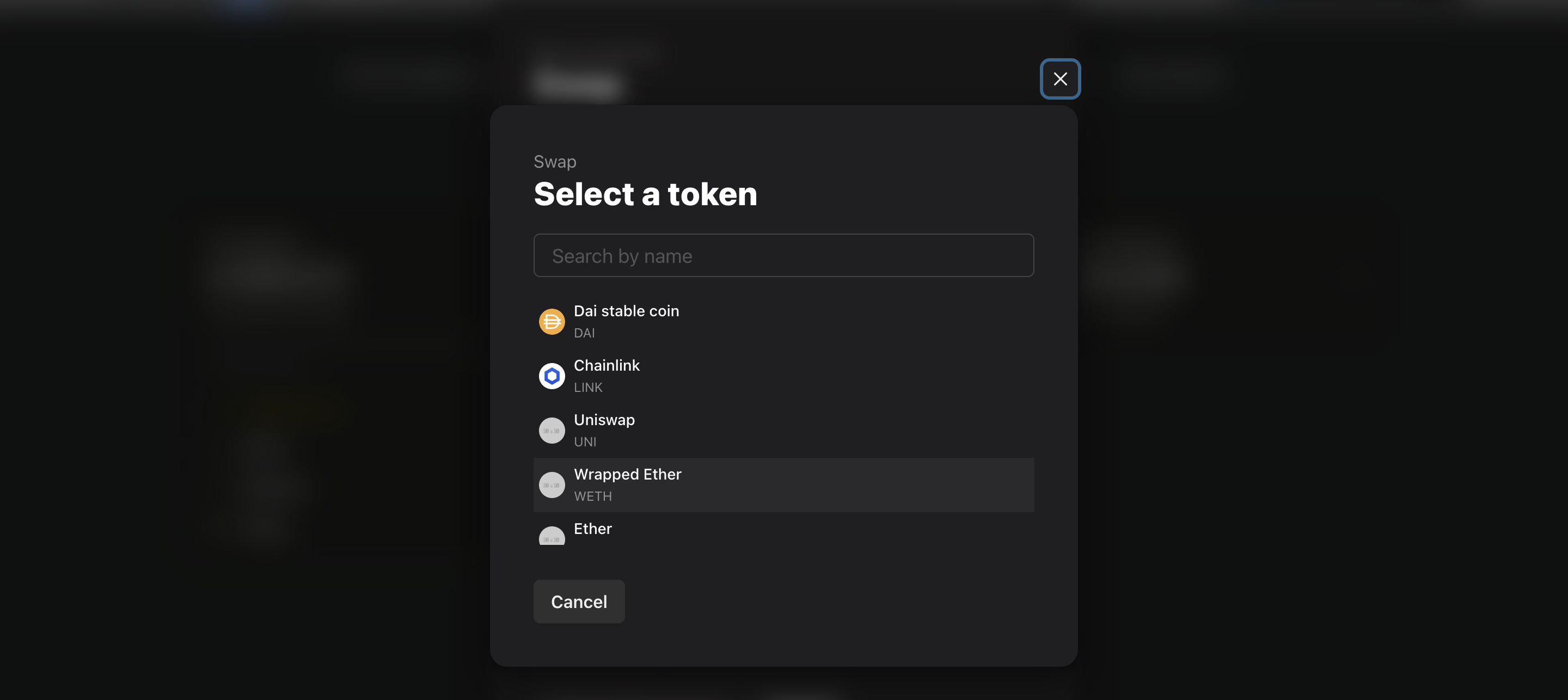
Task: Click the Cancel button
Action: pyautogui.click(x=579, y=601)
